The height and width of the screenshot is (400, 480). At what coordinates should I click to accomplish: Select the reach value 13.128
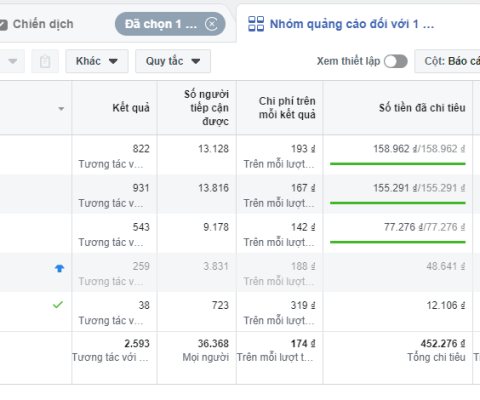(x=213, y=149)
